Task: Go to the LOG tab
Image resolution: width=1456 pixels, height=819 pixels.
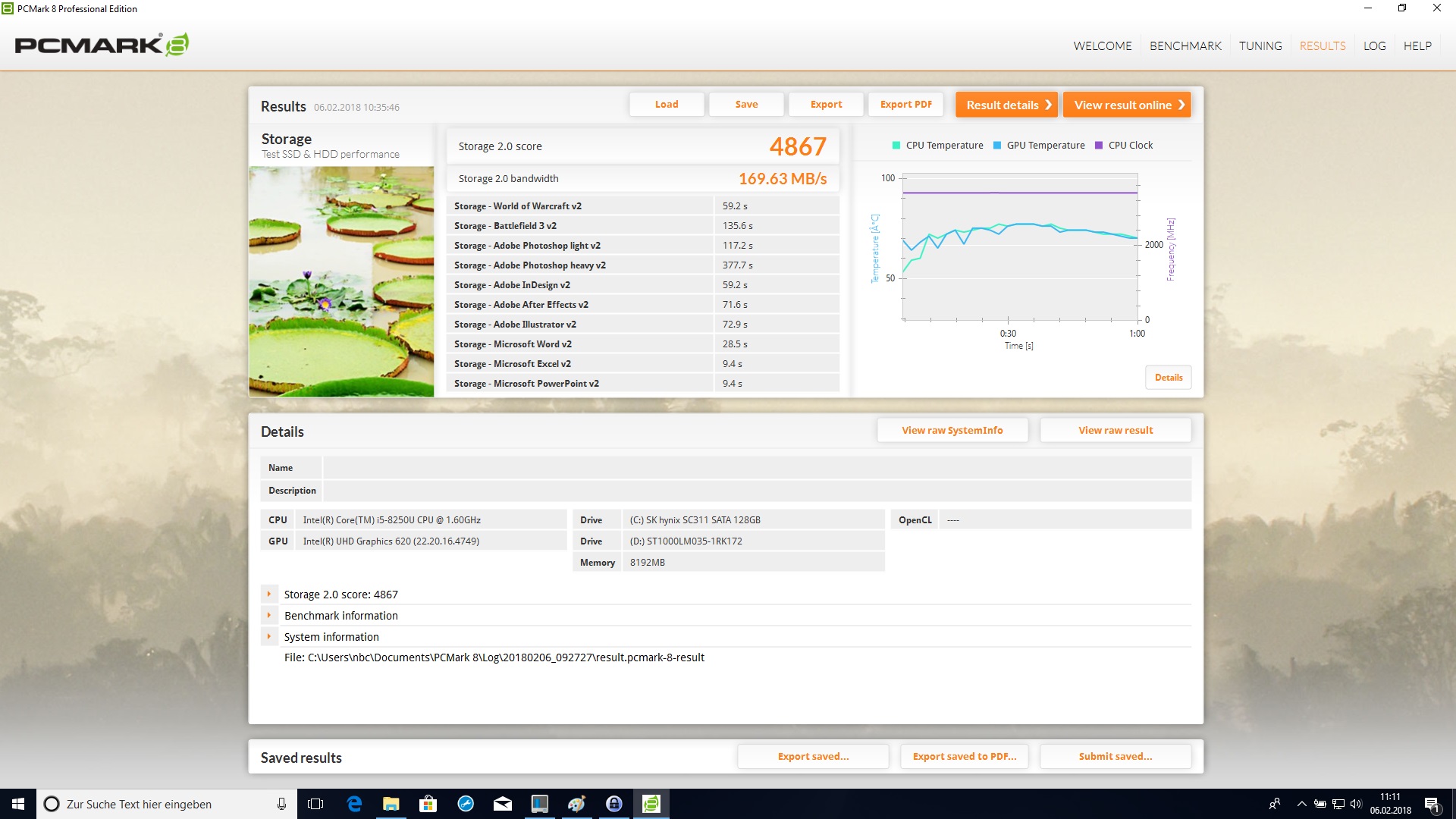Action: coord(1374,45)
